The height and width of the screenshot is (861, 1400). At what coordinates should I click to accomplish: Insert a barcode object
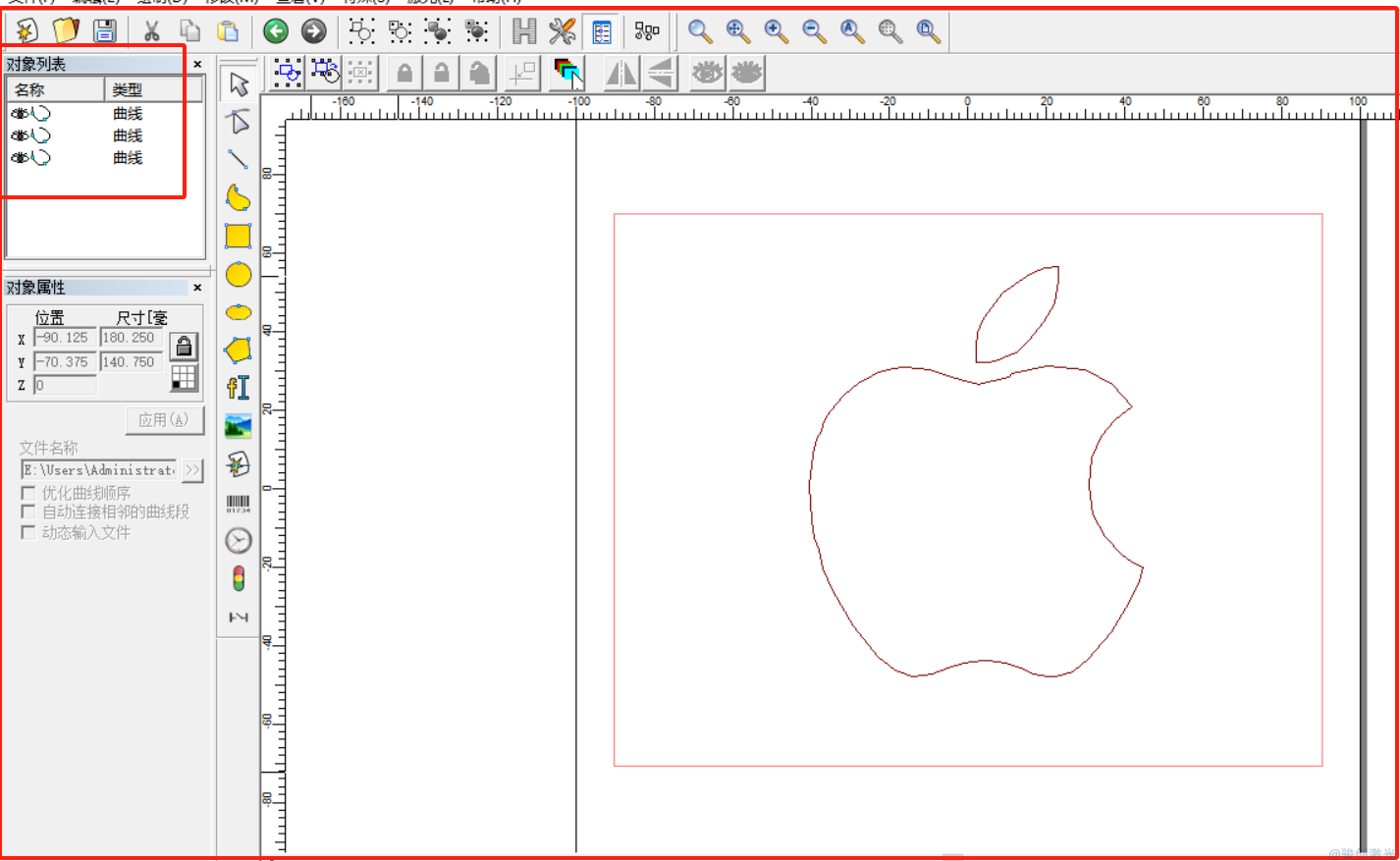[239, 503]
